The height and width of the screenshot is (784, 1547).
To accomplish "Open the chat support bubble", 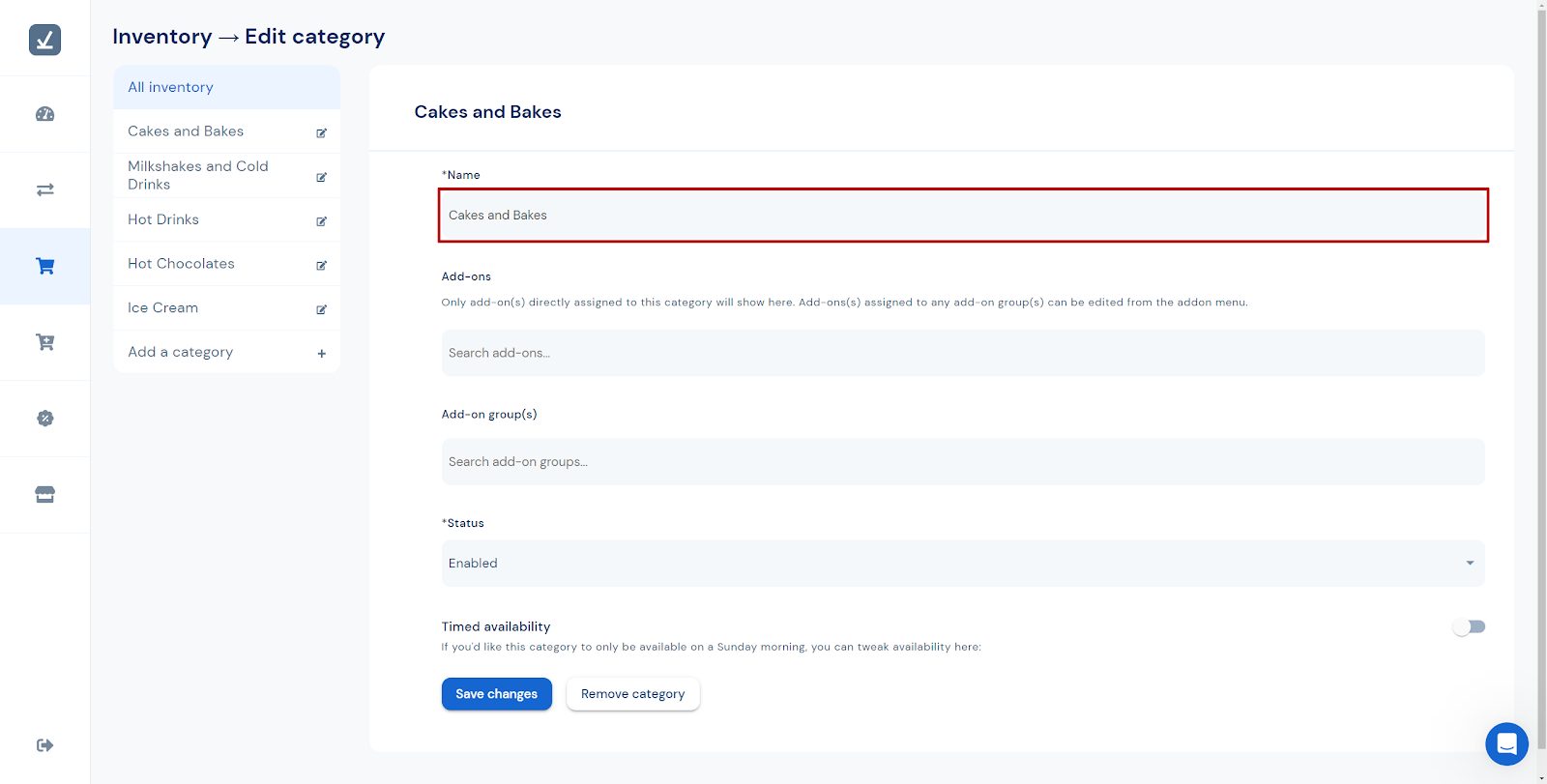I will pyautogui.click(x=1506, y=743).
